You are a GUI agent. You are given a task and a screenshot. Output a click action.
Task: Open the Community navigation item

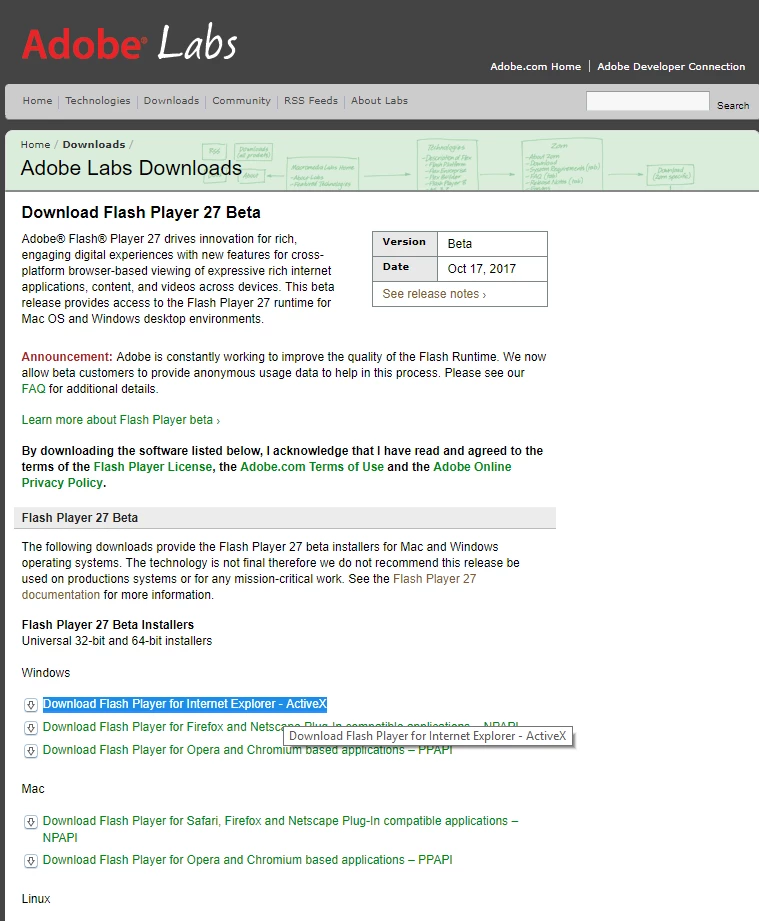pos(241,100)
